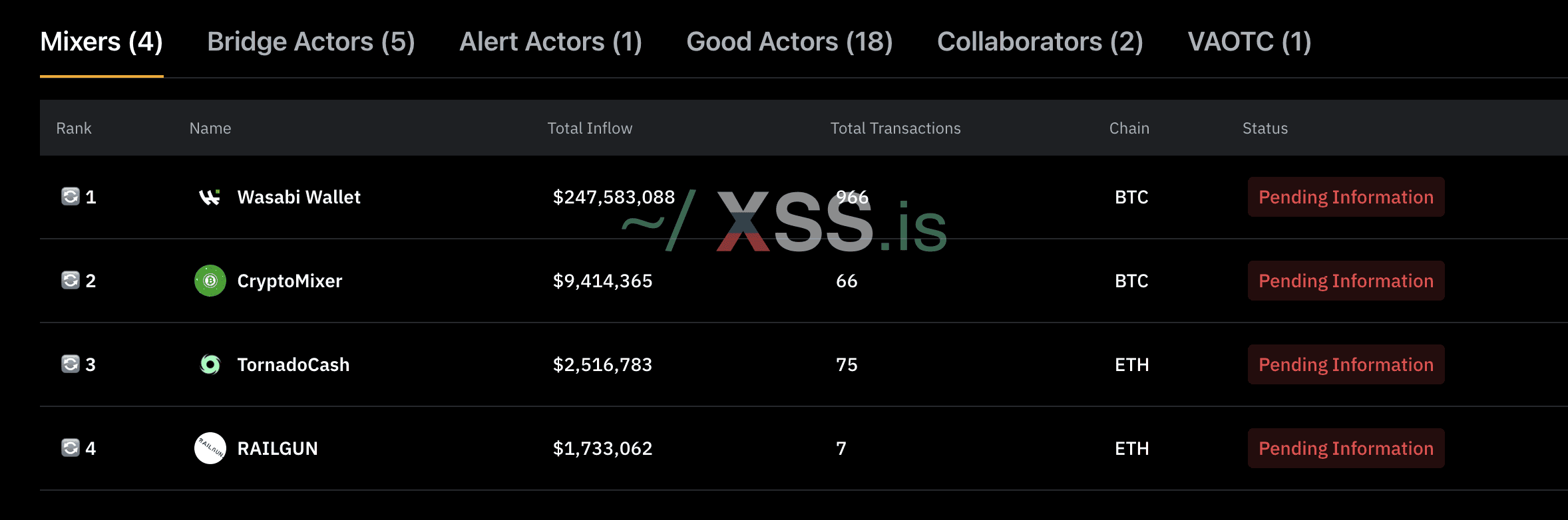The width and height of the screenshot is (1568, 520).
Task: Open the TornadoCash name link
Action: coord(293,364)
